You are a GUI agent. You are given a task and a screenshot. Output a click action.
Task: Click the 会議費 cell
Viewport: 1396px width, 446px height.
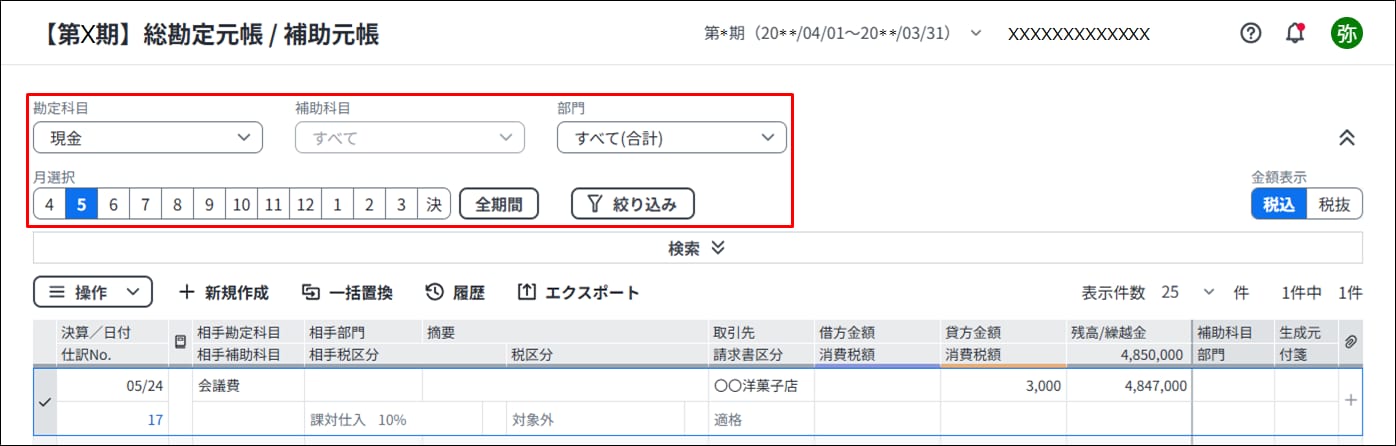click(248, 385)
